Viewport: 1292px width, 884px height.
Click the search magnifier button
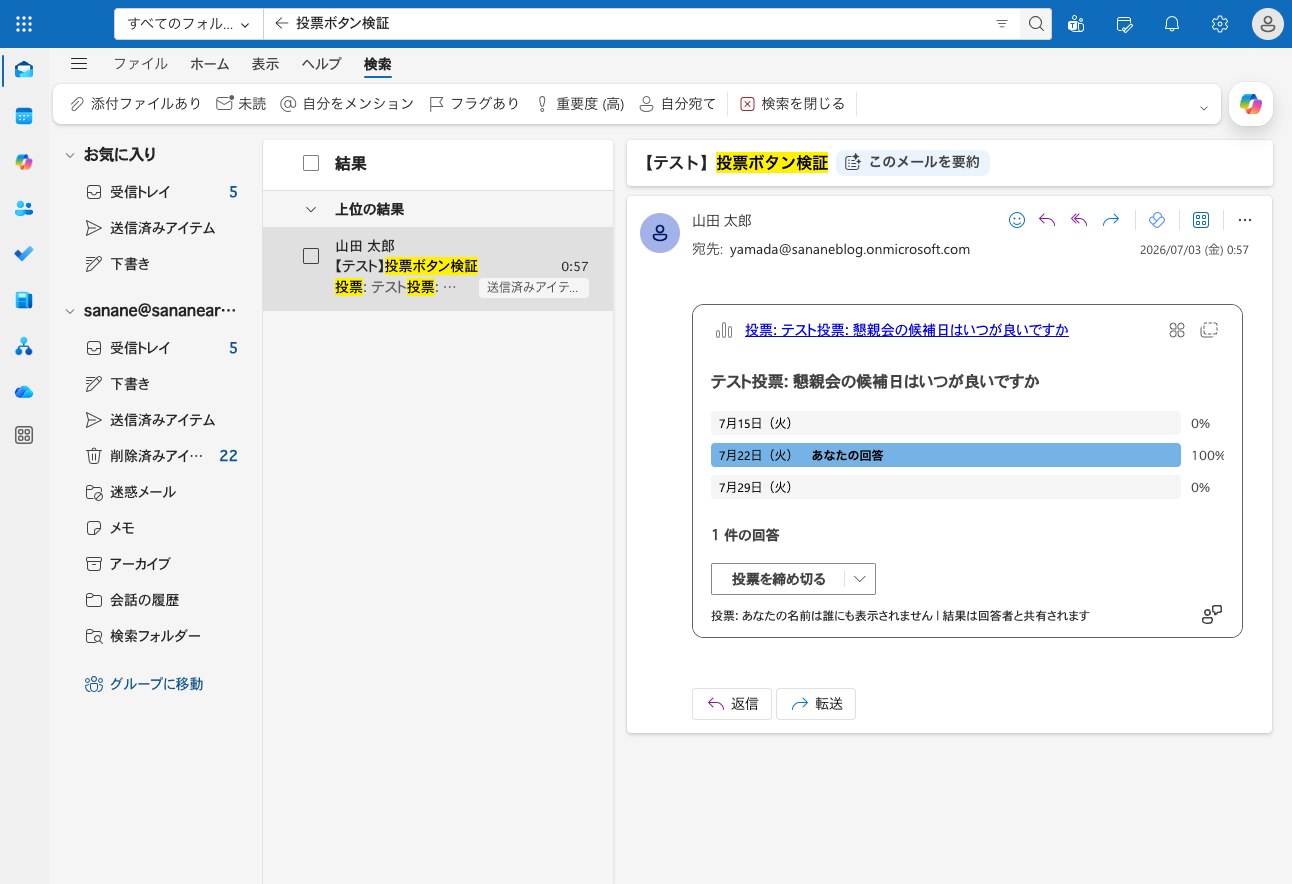tap(1036, 24)
